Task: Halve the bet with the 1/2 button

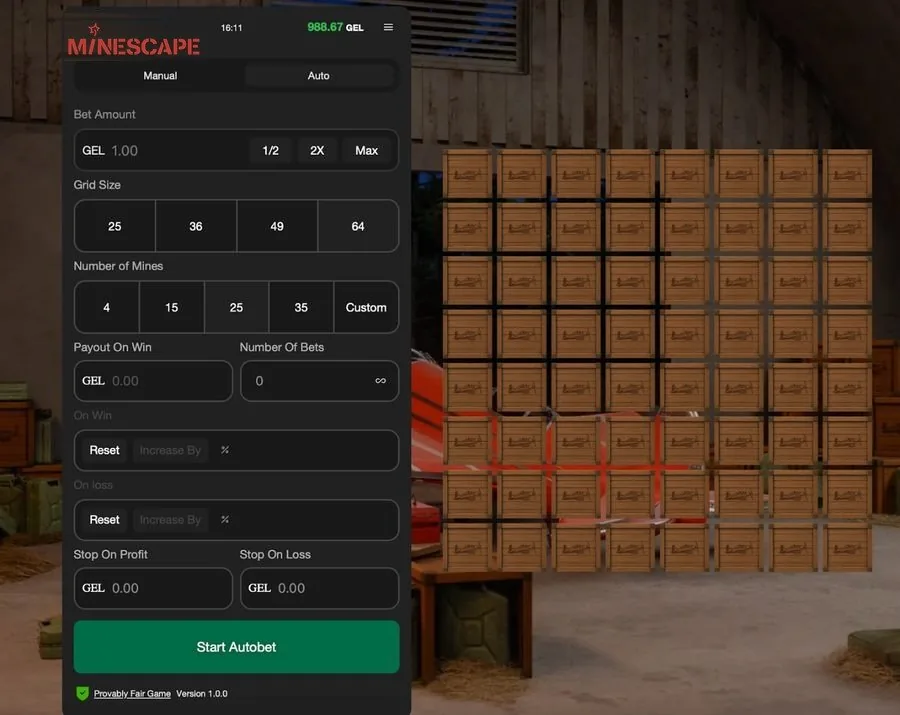Action: tap(270, 150)
